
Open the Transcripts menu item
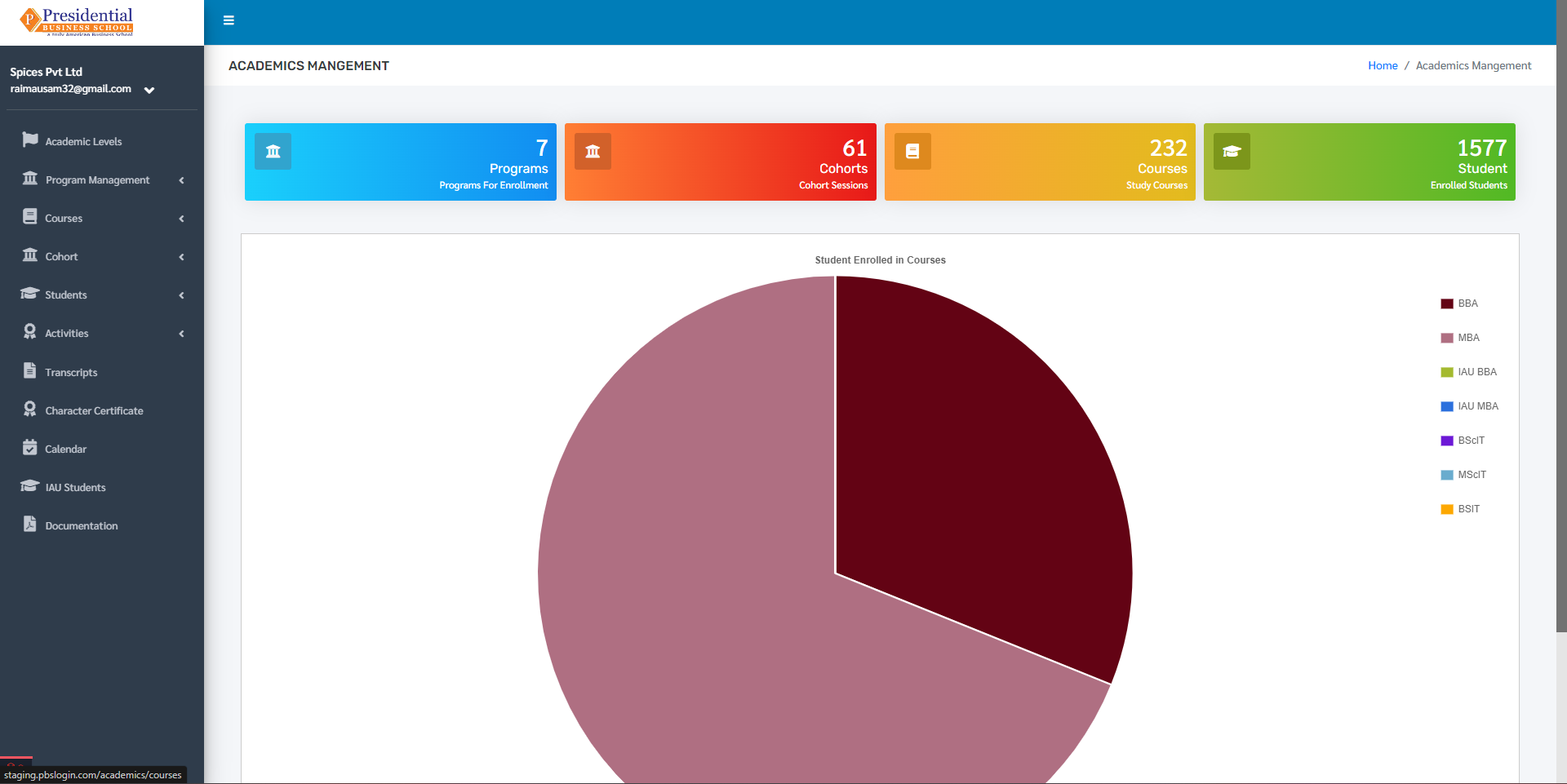coord(102,372)
